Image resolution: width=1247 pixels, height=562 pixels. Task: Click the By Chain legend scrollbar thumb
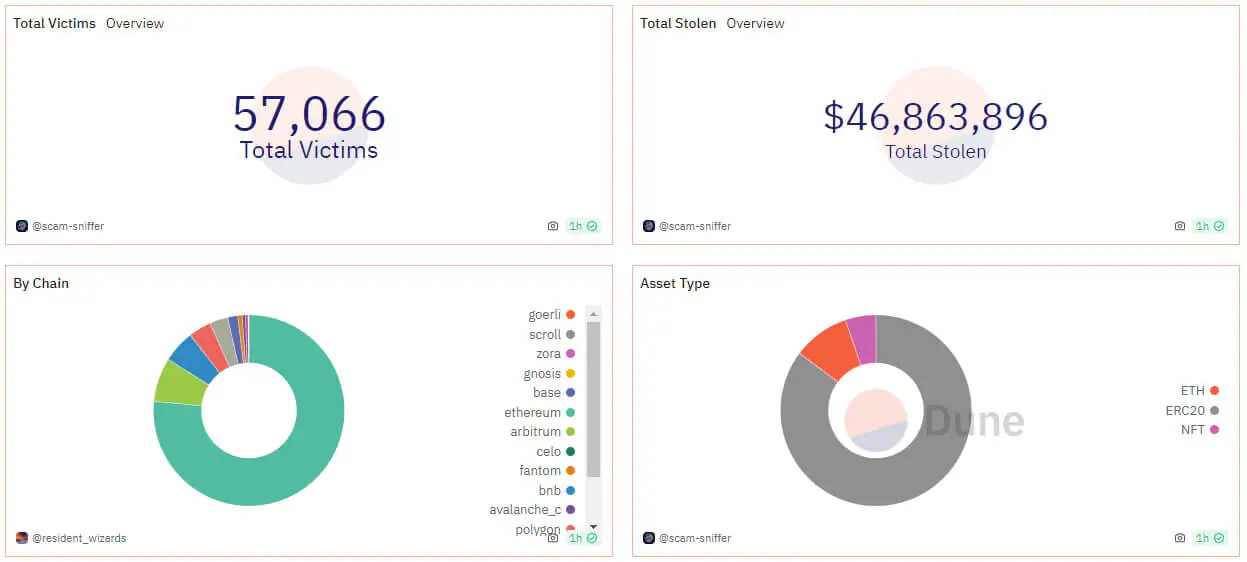(x=593, y=398)
